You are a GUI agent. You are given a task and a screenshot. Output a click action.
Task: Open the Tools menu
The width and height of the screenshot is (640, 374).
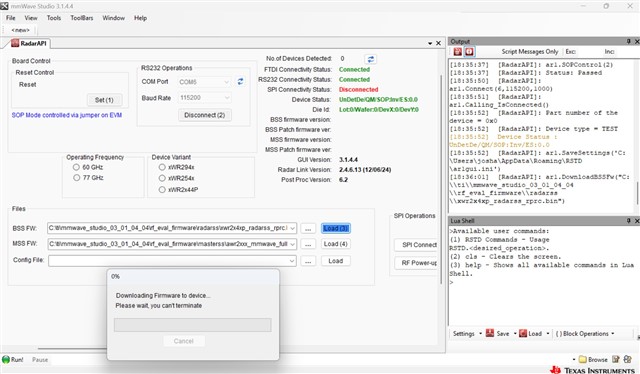coord(53,18)
